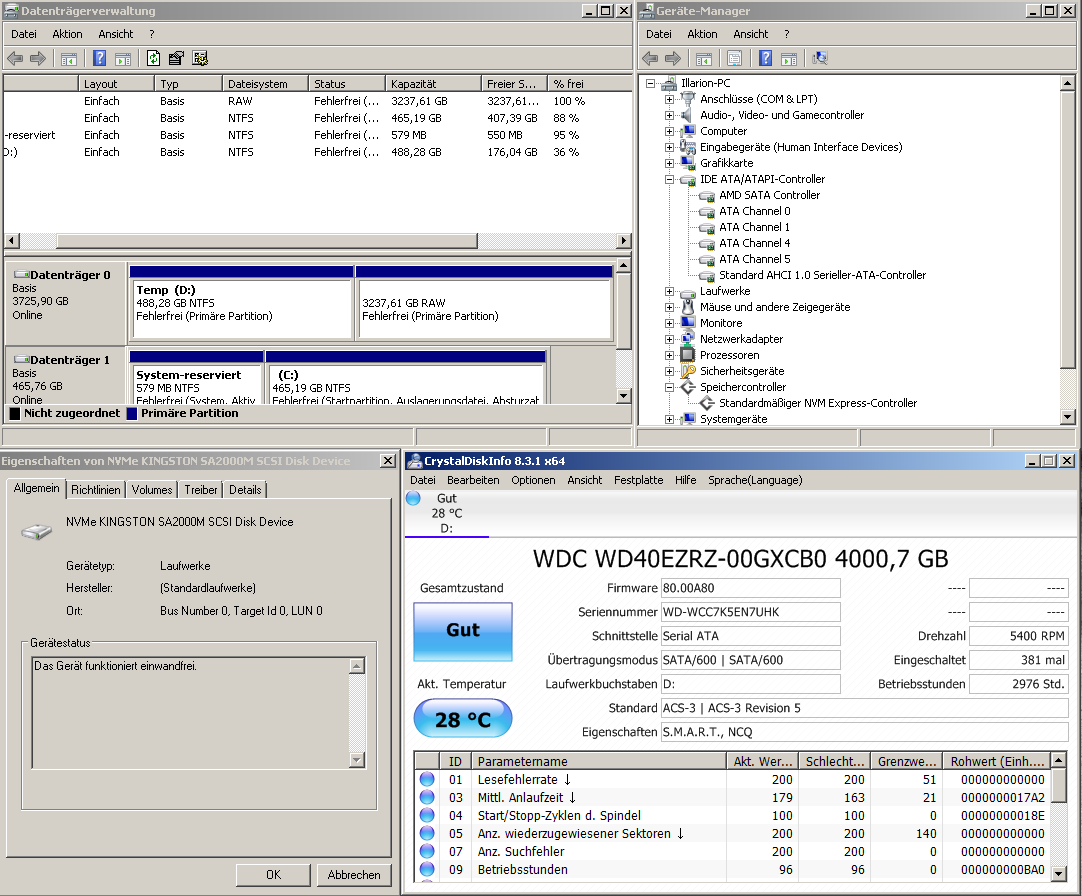Open Festplatte menu in CrystalDiskInfo
This screenshot has height=896, width=1082.
(638, 480)
